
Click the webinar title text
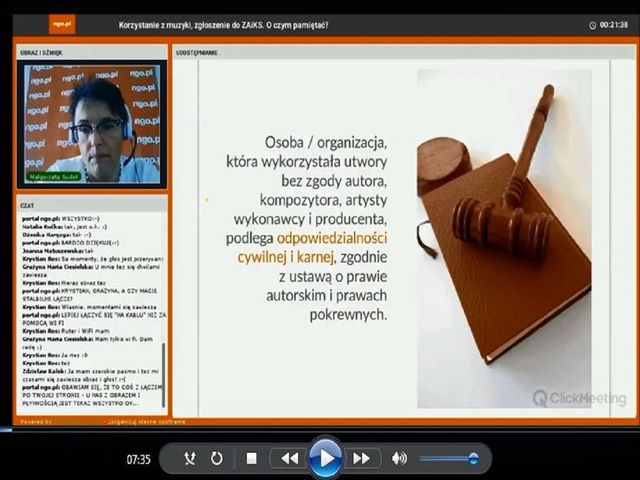(222, 24)
